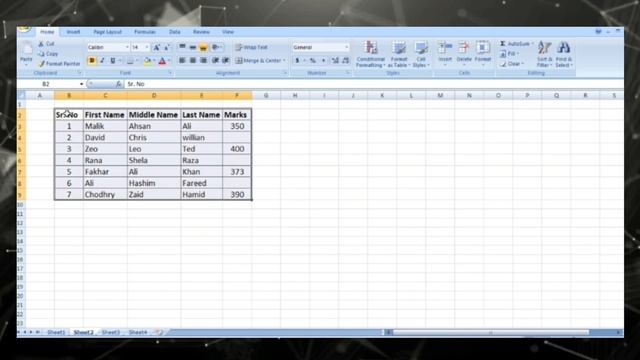
Task: Expand the Font group dialog launcher
Action: point(170,73)
